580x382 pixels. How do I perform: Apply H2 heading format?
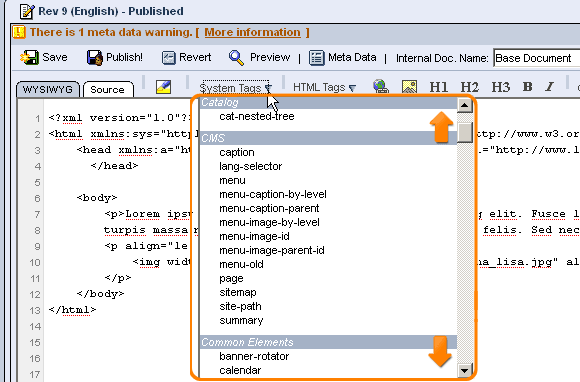[469, 87]
